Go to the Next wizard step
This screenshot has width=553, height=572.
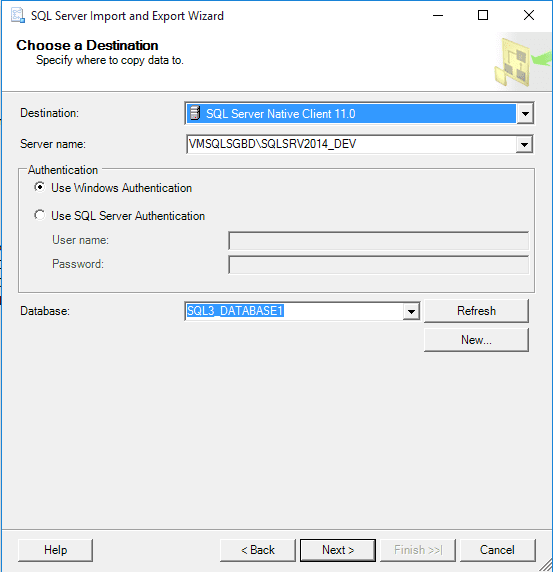338,550
